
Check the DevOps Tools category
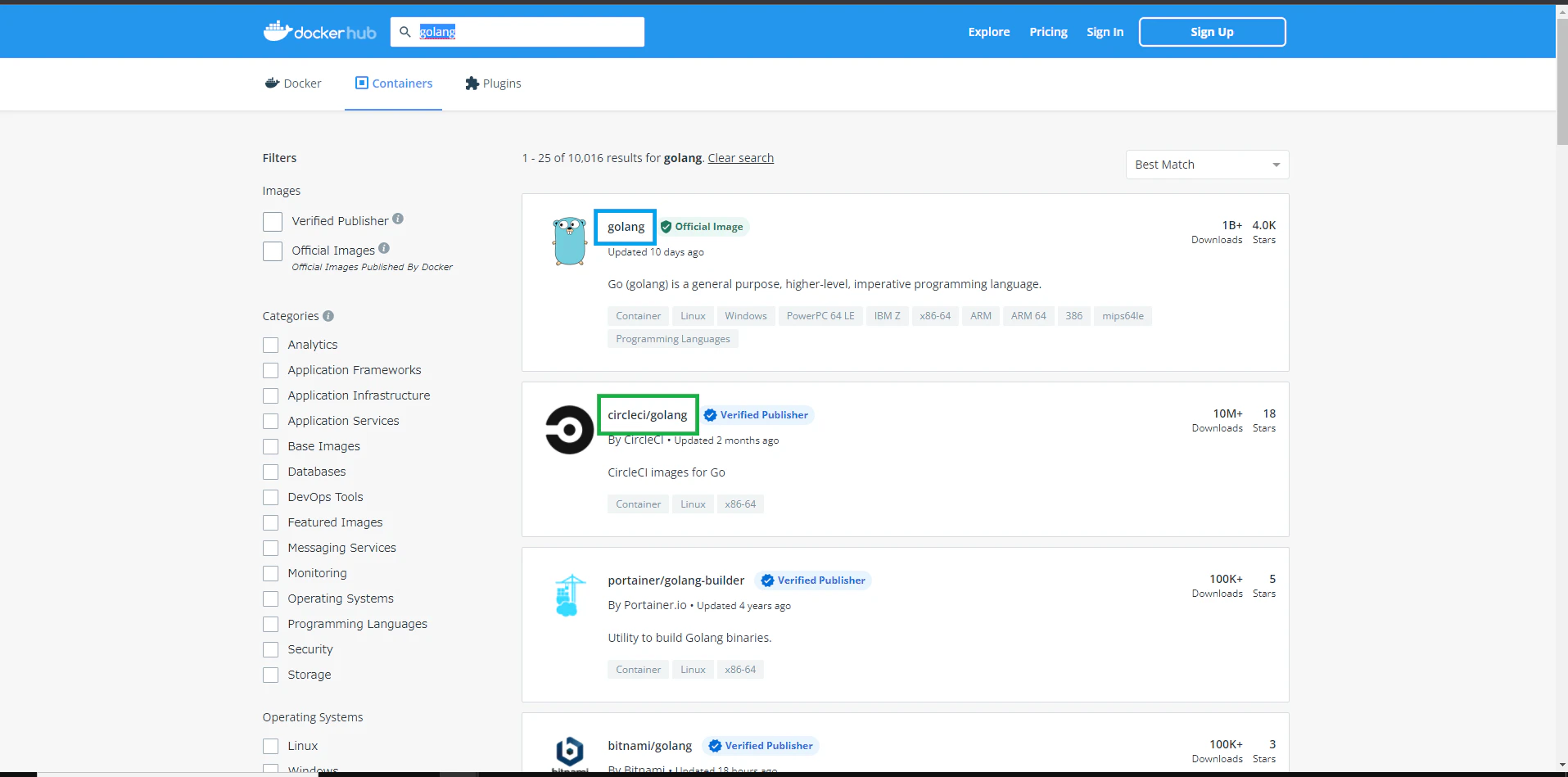[x=270, y=497]
